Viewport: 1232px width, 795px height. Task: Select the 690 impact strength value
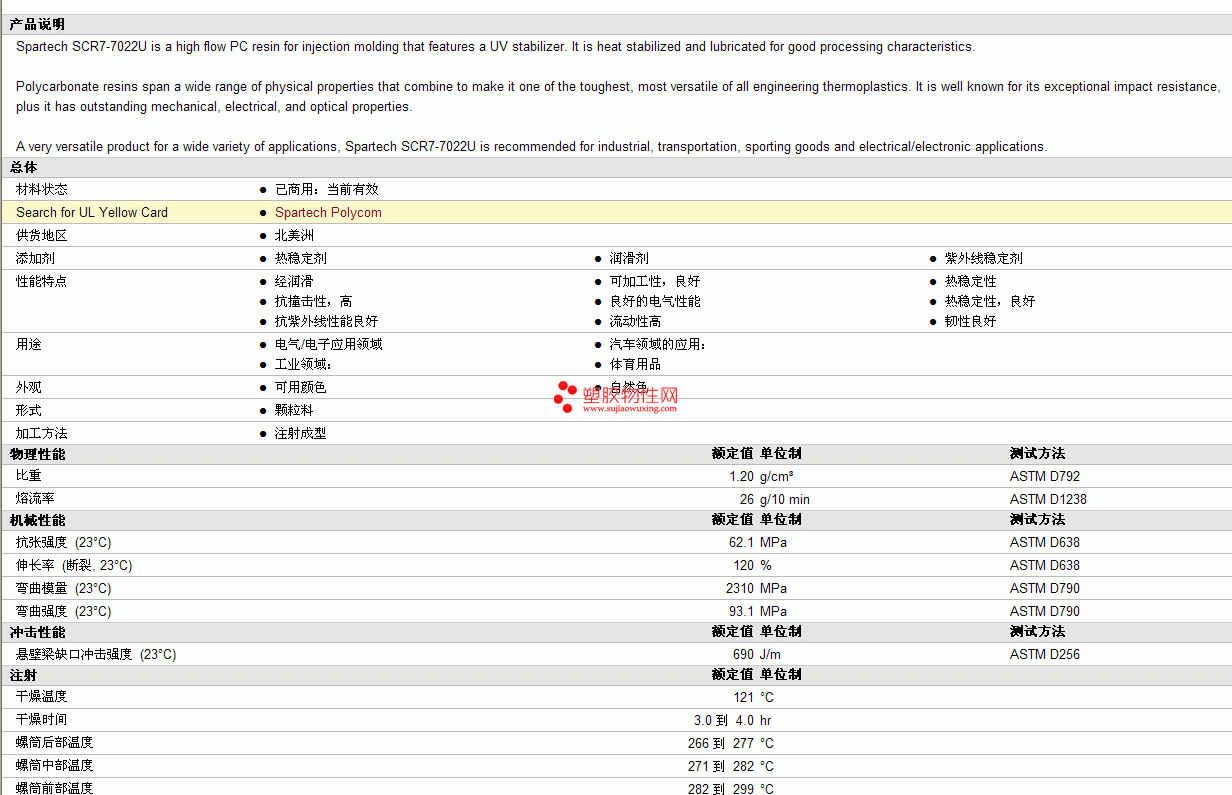click(743, 654)
